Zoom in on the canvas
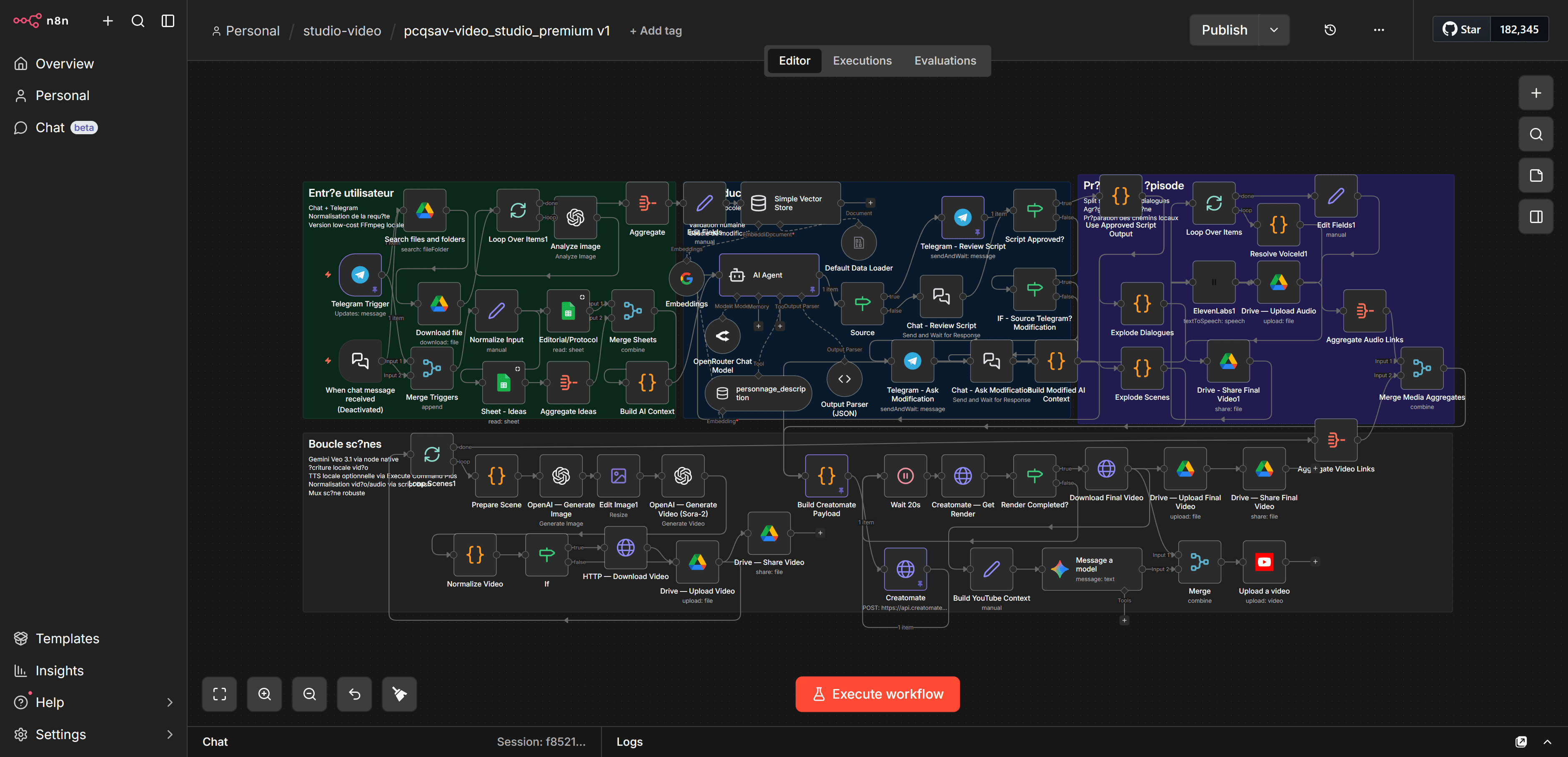 pyautogui.click(x=264, y=694)
